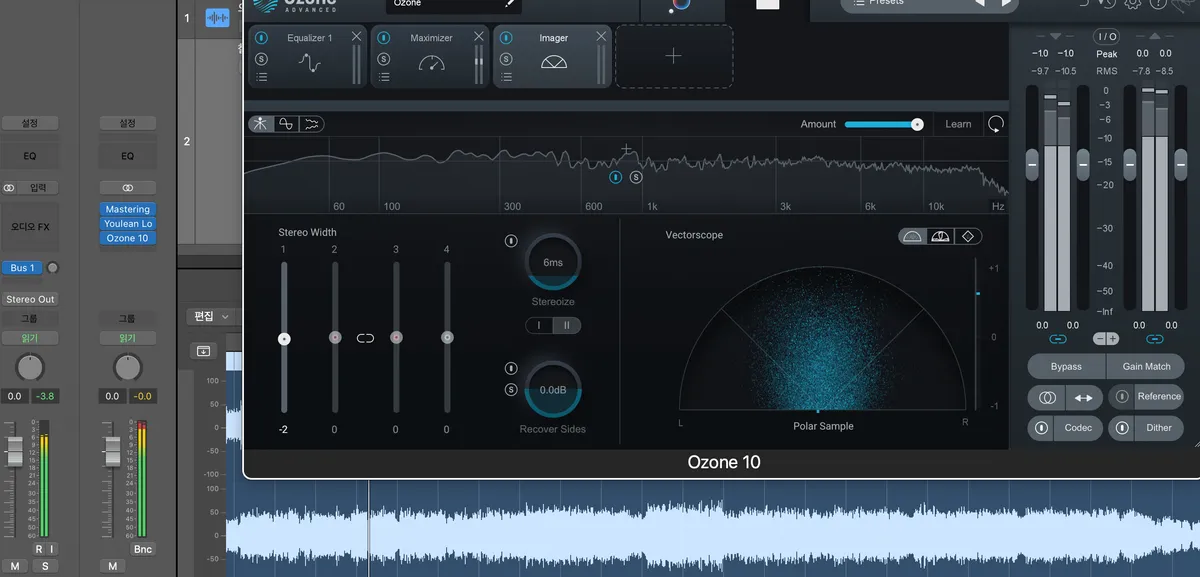This screenshot has width=1200, height=577.
Task: Select Stereoize mode II
Action: point(567,325)
